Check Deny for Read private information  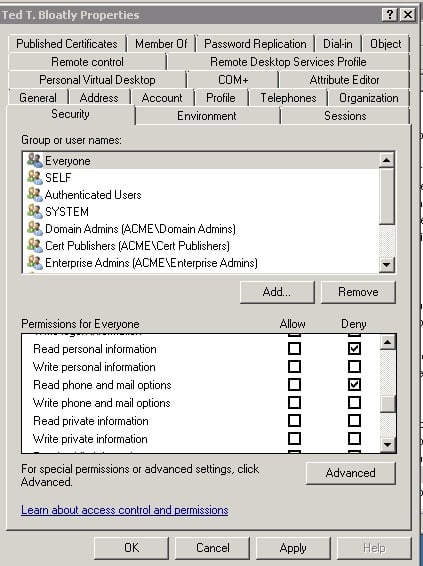354,421
